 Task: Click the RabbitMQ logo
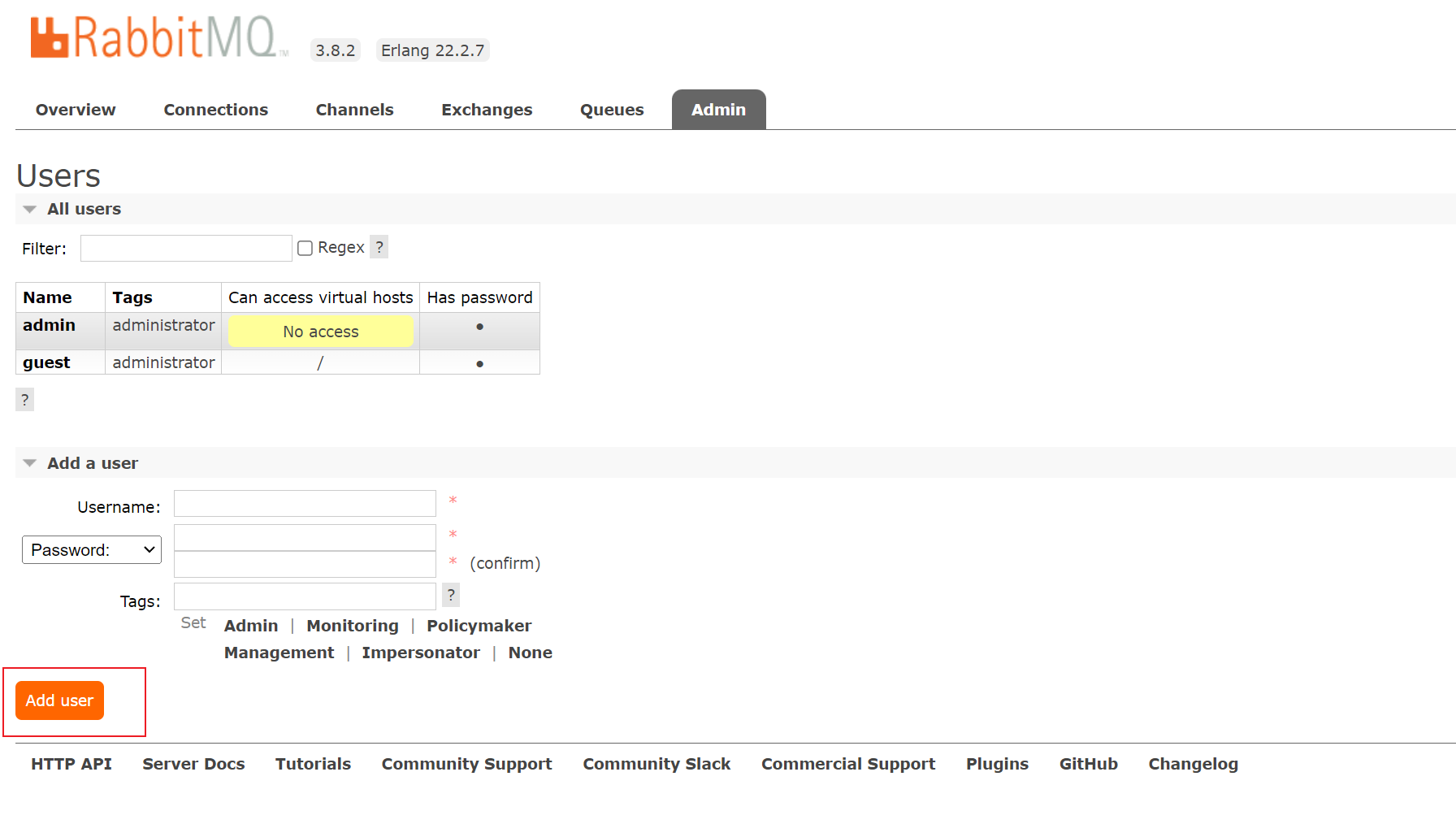(x=159, y=37)
